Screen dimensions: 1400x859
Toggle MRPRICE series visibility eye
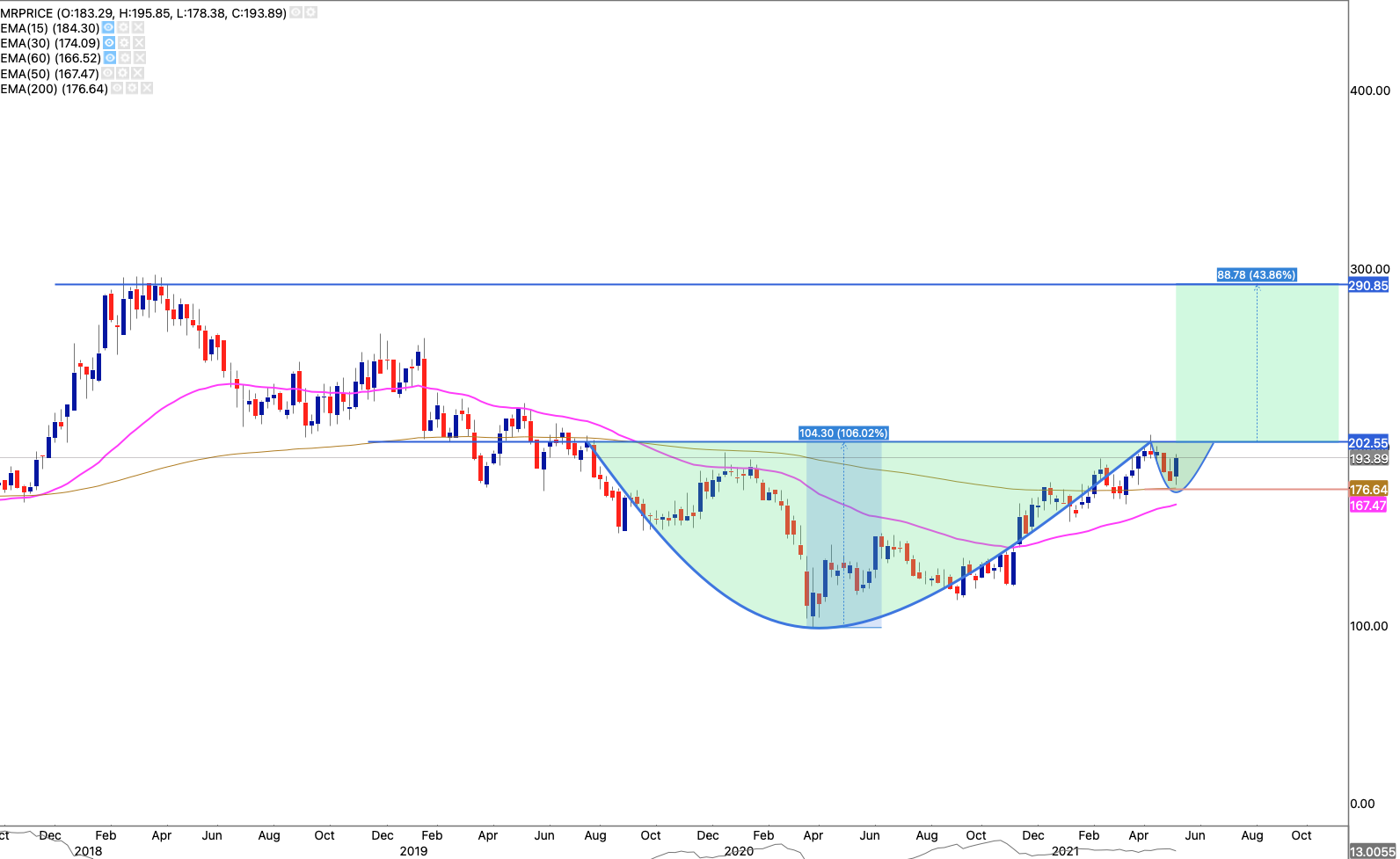tap(296, 13)
